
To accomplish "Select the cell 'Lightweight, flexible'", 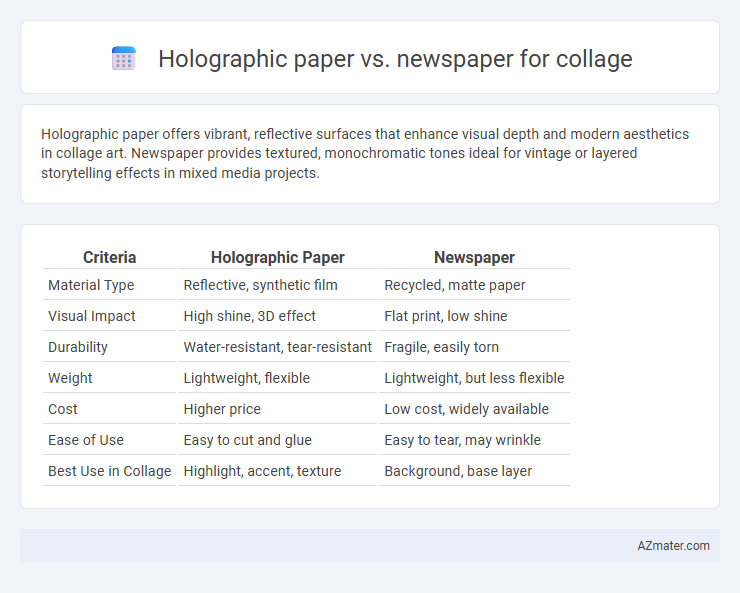I will coord(247,378).
